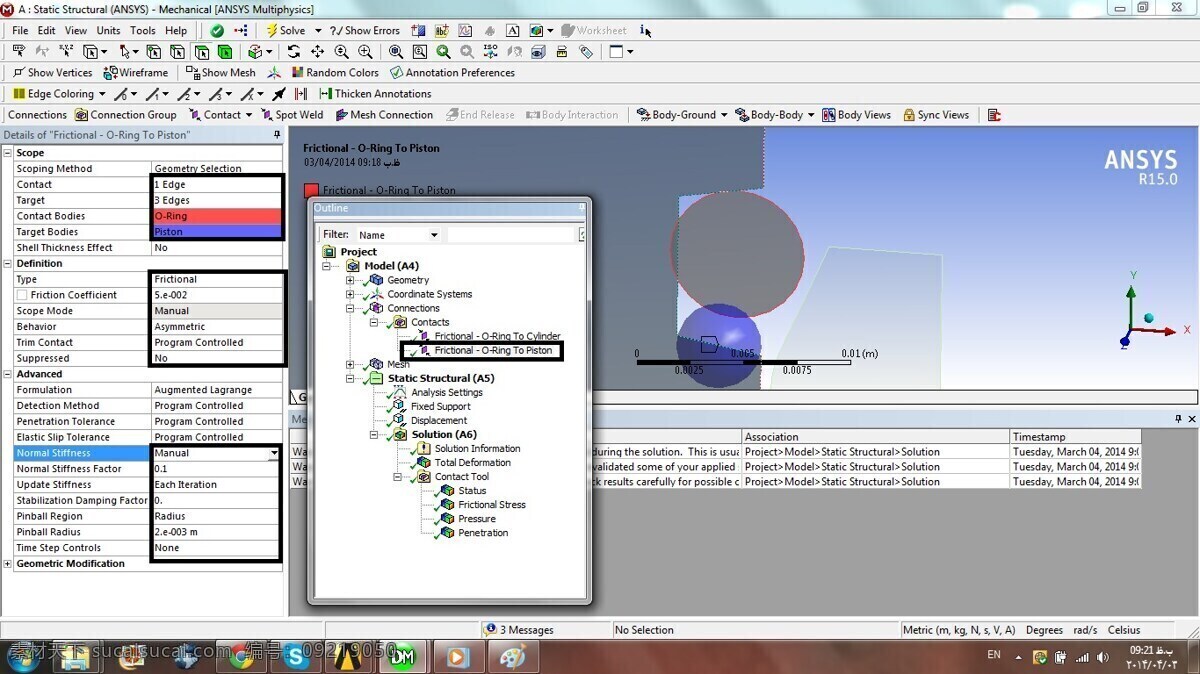The width and height of the screenshot is (1200, 674).
Task: Select the Pan tool icon
Action: (317, 52)
